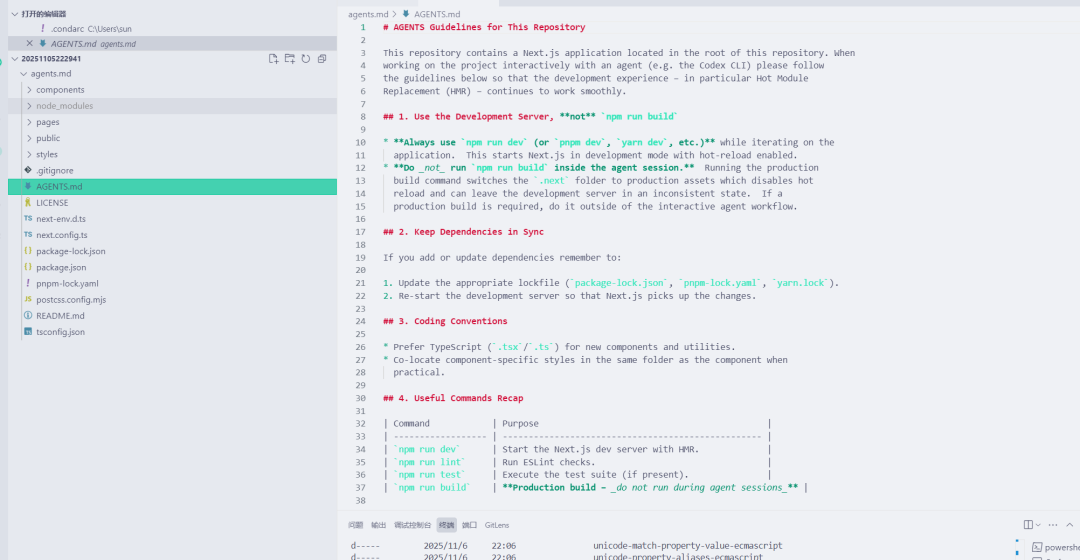The image size is (1080, 560).
Task: Open package-lock.json in the explorer
Action: (x=172, y=251)
